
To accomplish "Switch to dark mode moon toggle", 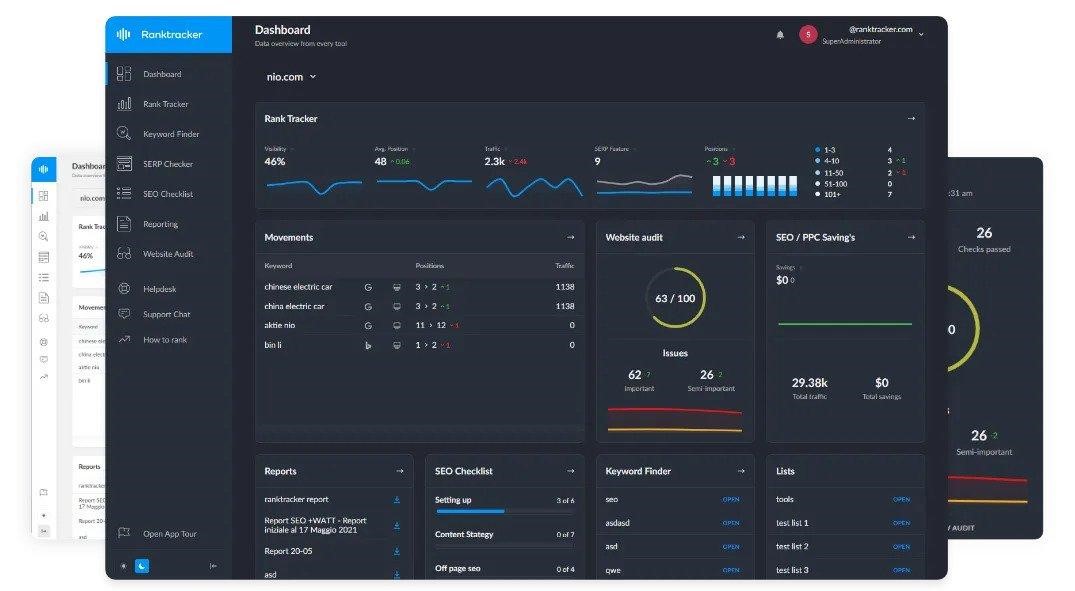I will pos(142,566).
